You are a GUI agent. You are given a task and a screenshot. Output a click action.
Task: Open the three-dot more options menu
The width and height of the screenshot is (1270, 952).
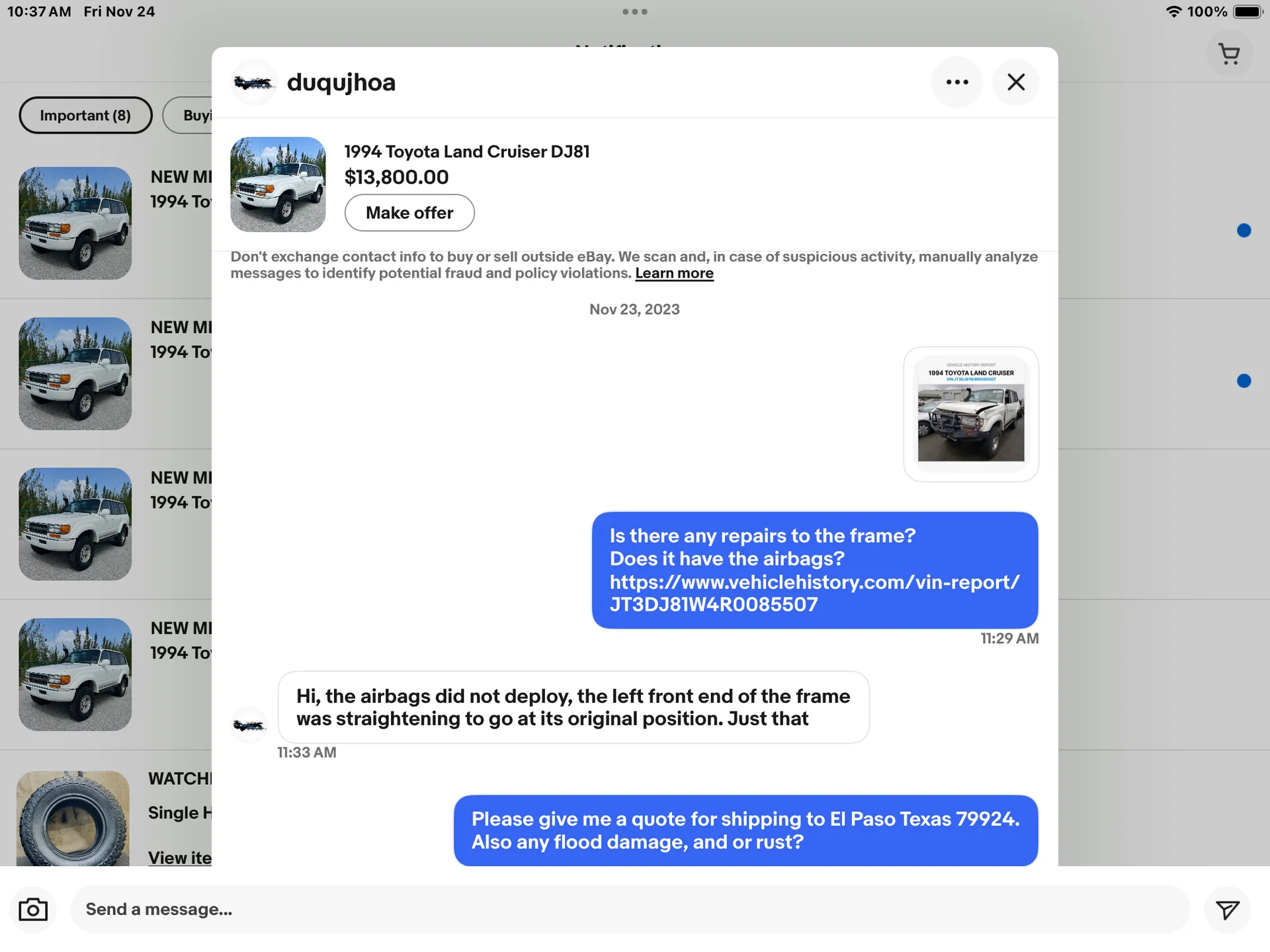[x=956, y=82]
